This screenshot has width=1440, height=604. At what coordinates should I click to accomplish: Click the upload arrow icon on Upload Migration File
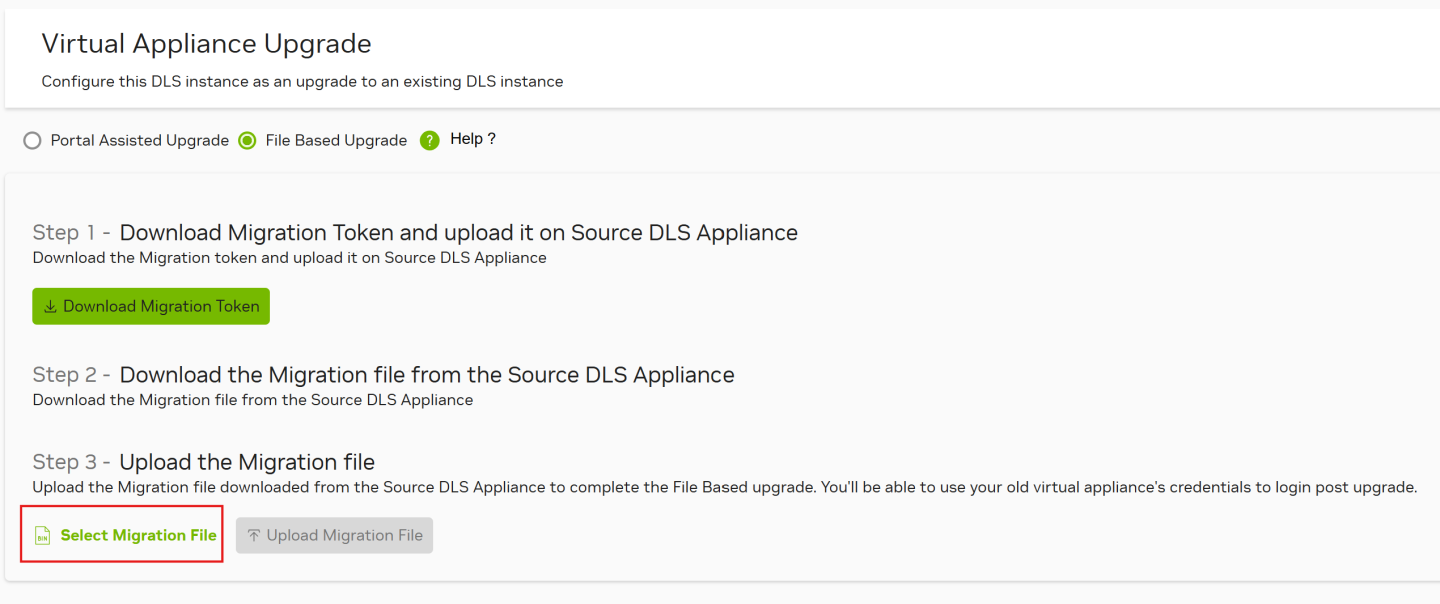(x=254, y=536)
